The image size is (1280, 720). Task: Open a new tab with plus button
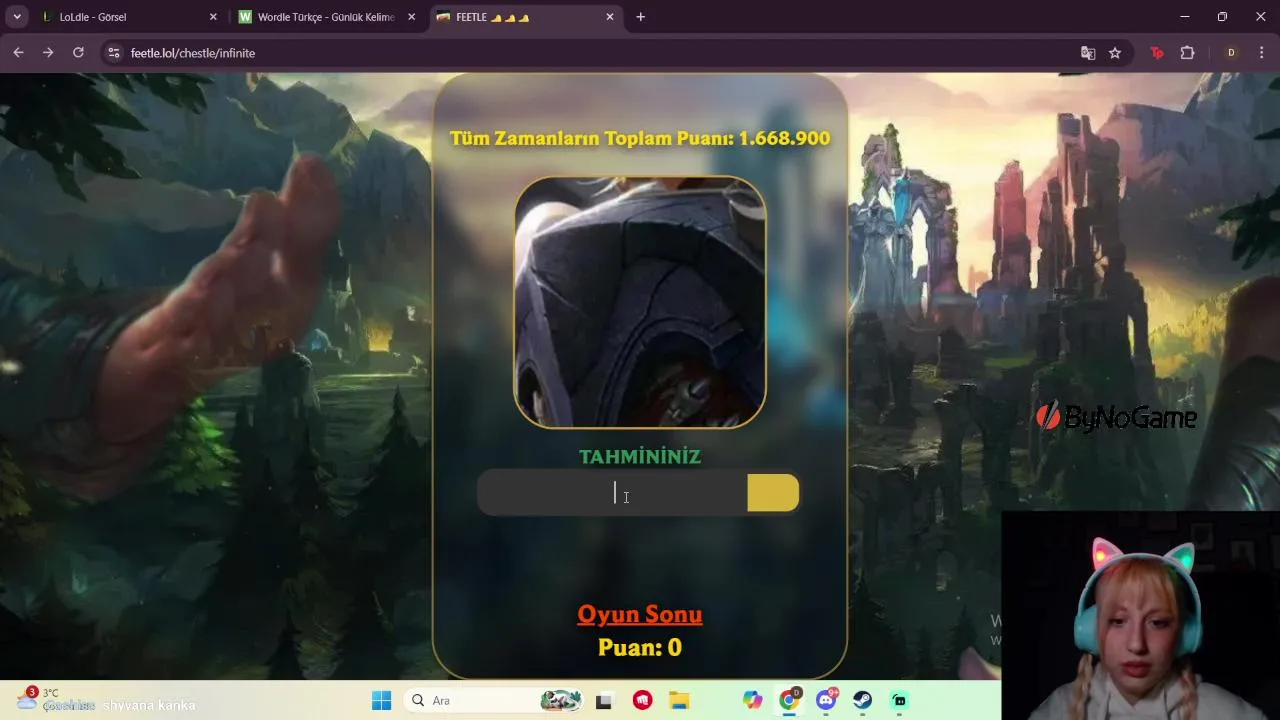click(641, 17)
